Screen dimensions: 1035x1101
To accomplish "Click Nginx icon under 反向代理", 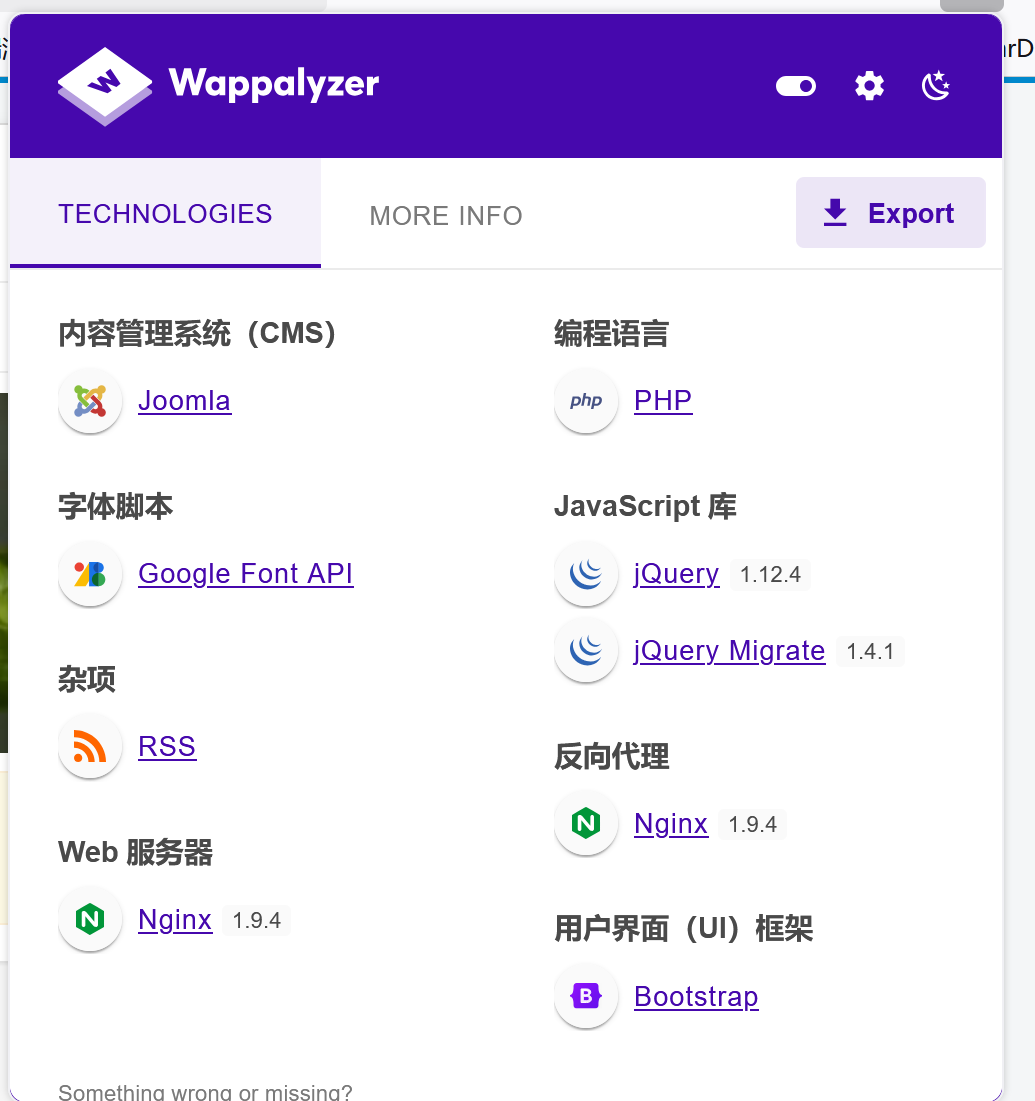I will point(586,824).
